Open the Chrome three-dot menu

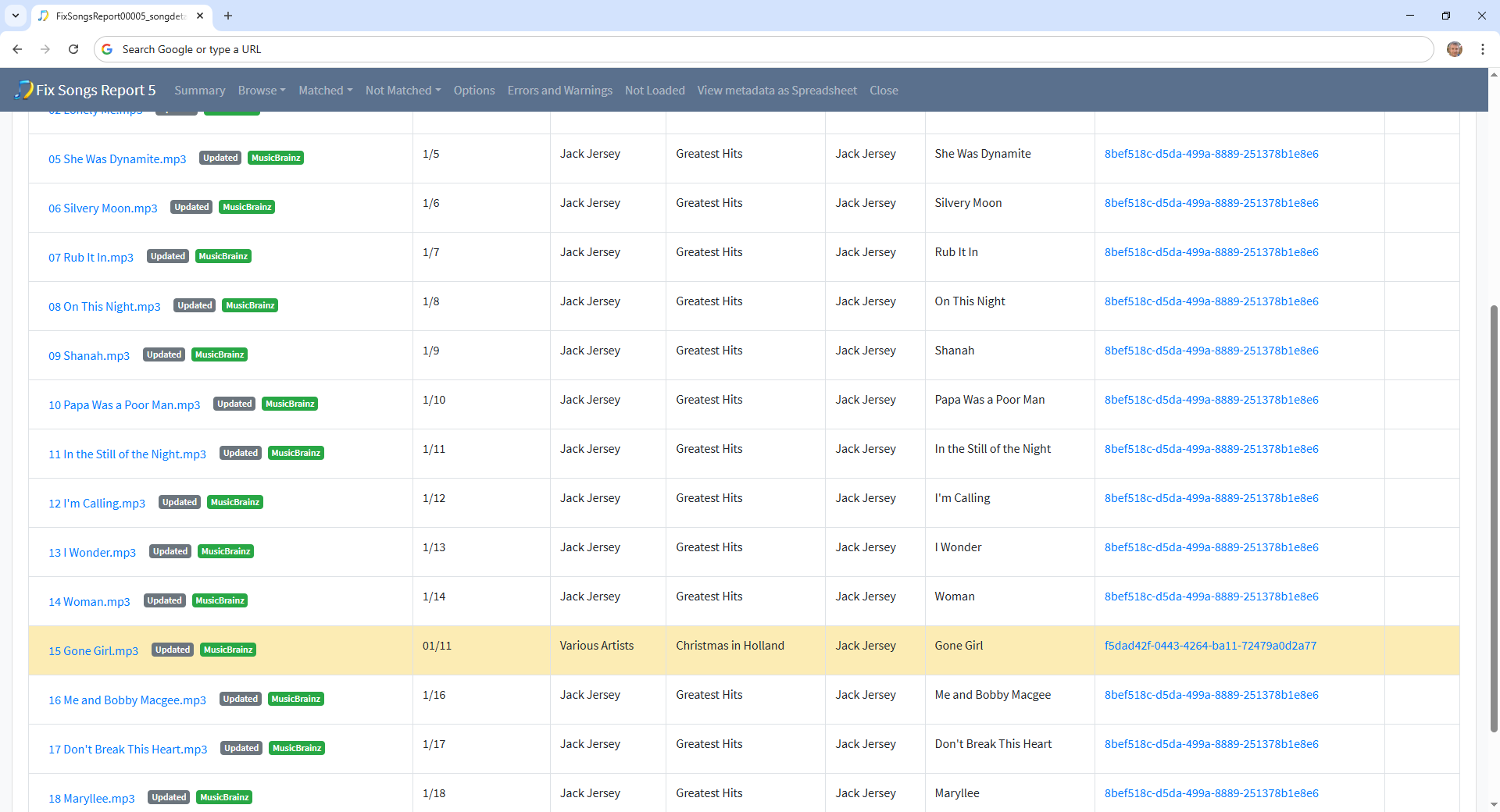coord(1482,49)
